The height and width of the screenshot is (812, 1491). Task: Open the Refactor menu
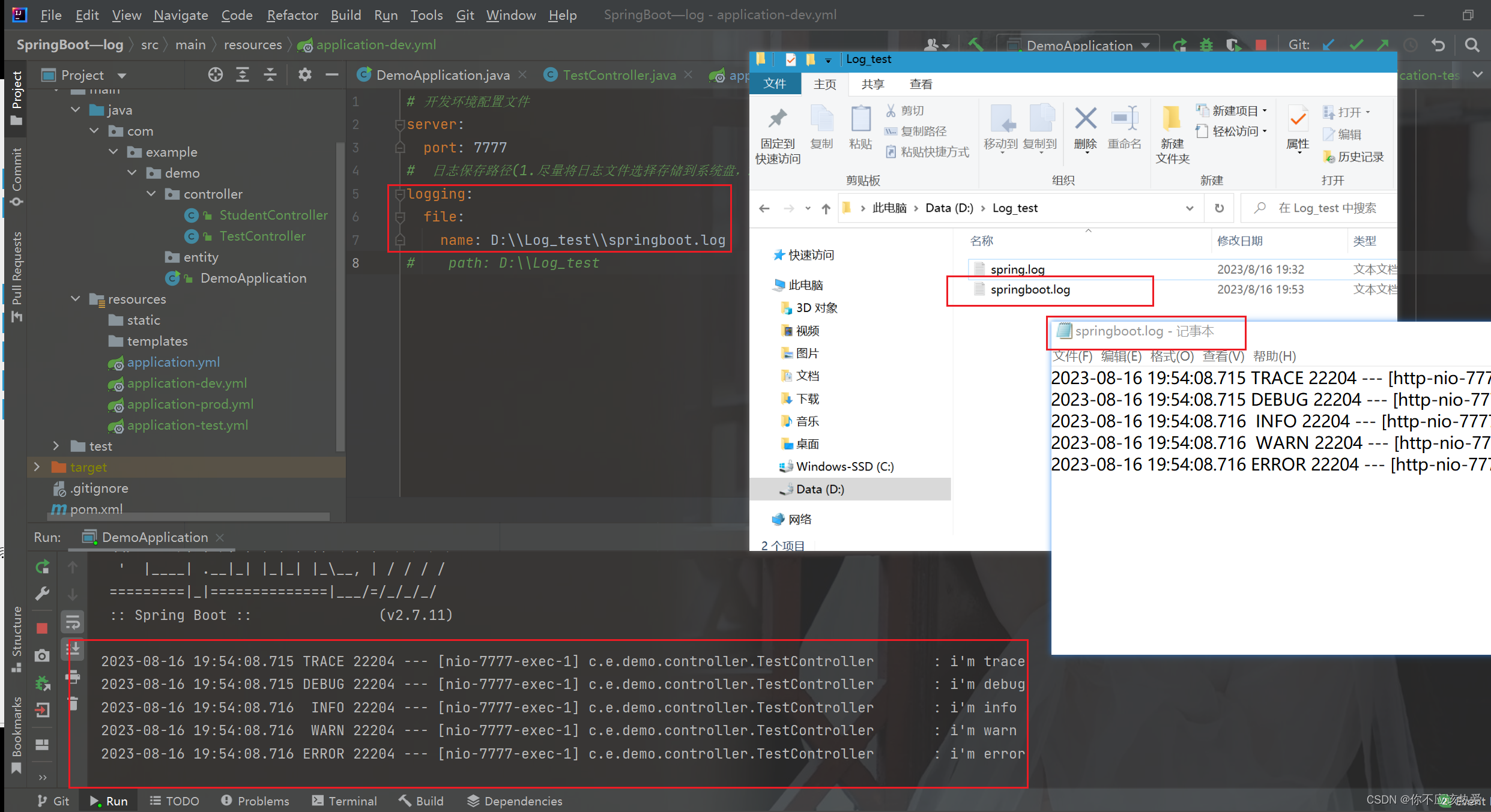(x=292, y=15)
